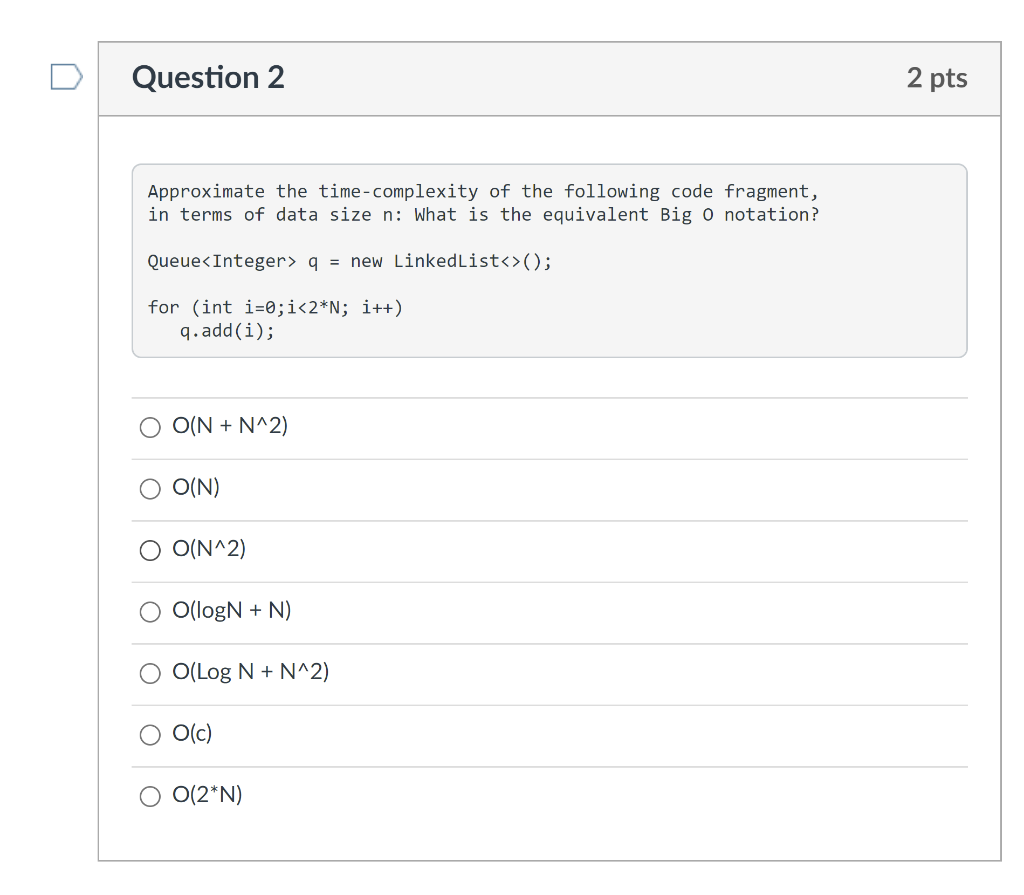Click the code line with q.add(i);

pyautogui.click(x=227, y=331)
